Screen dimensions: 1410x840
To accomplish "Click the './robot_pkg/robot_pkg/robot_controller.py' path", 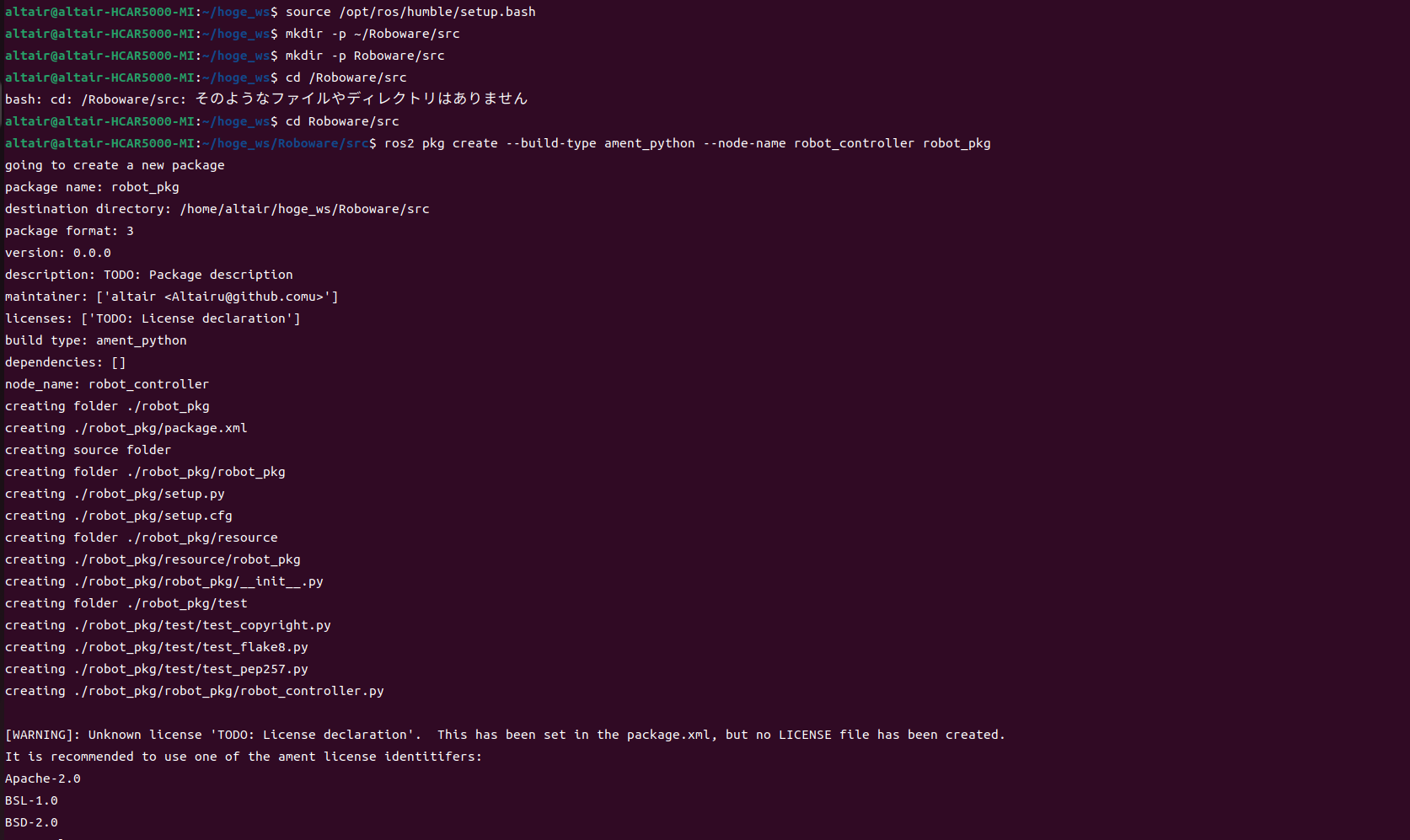I will pos(228,691).
